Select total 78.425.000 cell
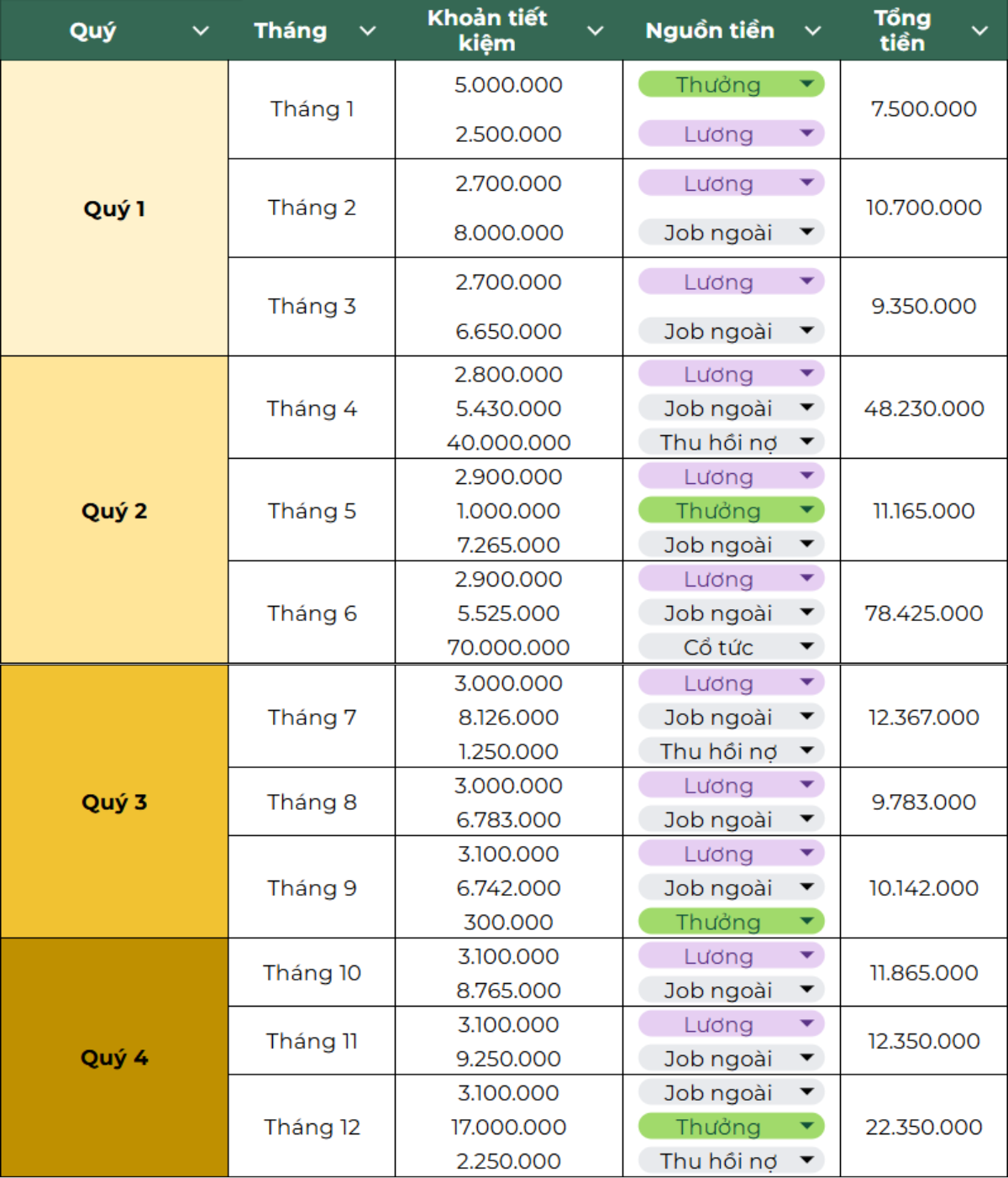 tap(923, 613)
